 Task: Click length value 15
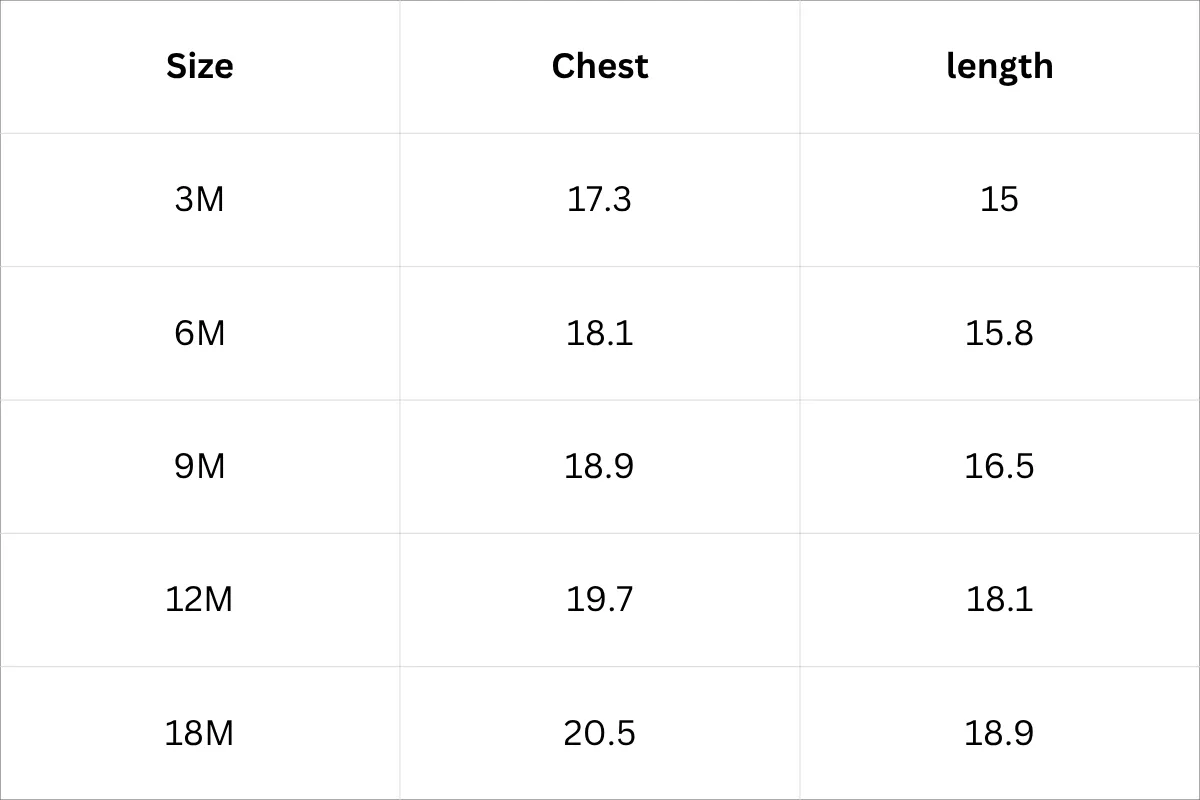coord(999,199)
